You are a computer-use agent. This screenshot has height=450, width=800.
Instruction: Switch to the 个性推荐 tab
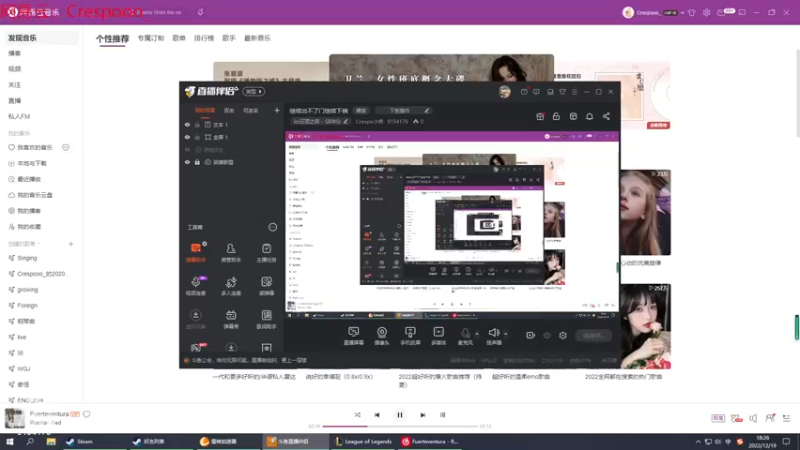click(x=112, y=38)
